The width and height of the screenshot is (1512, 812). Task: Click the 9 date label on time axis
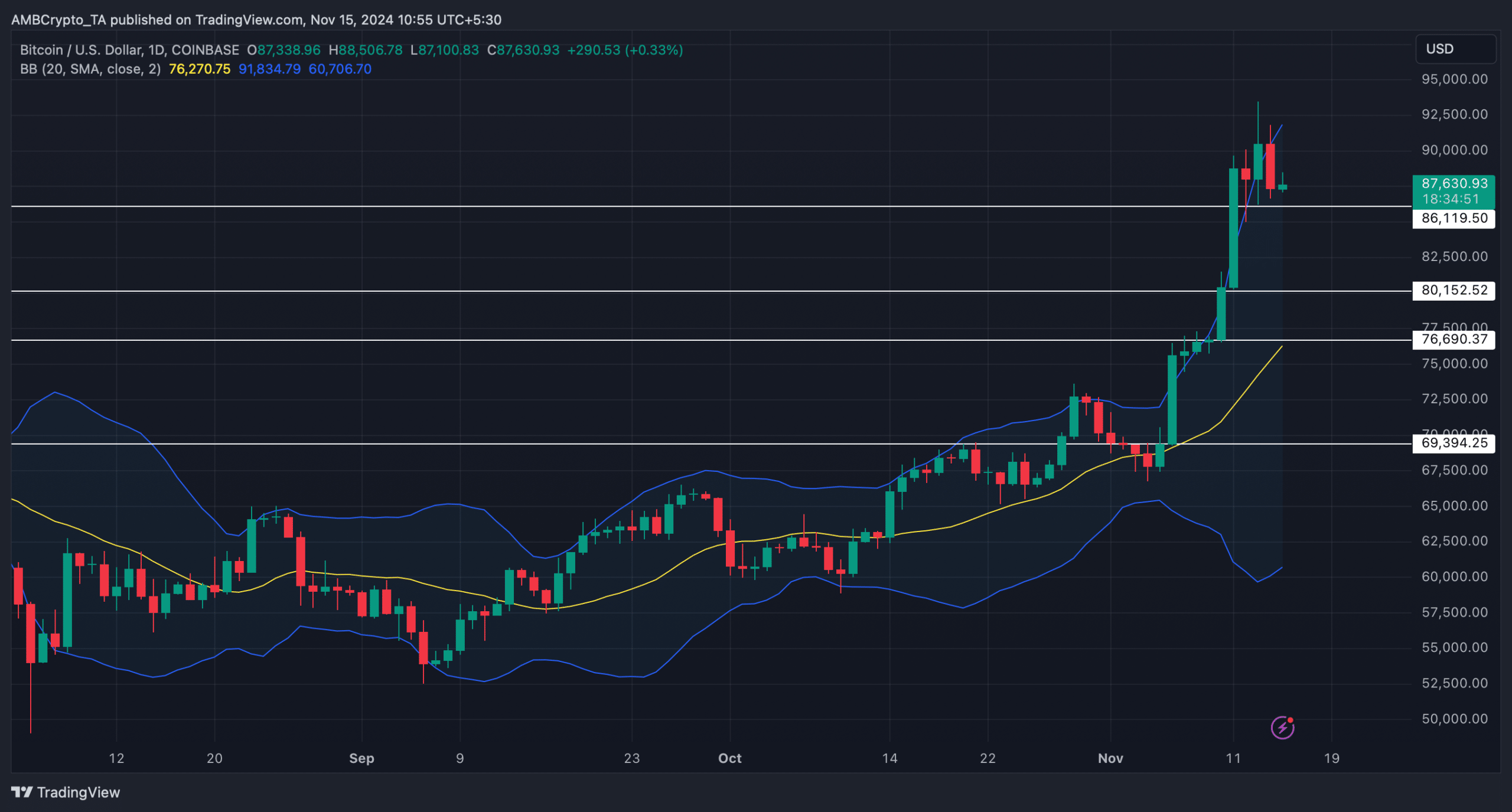(x=460, y=759)
